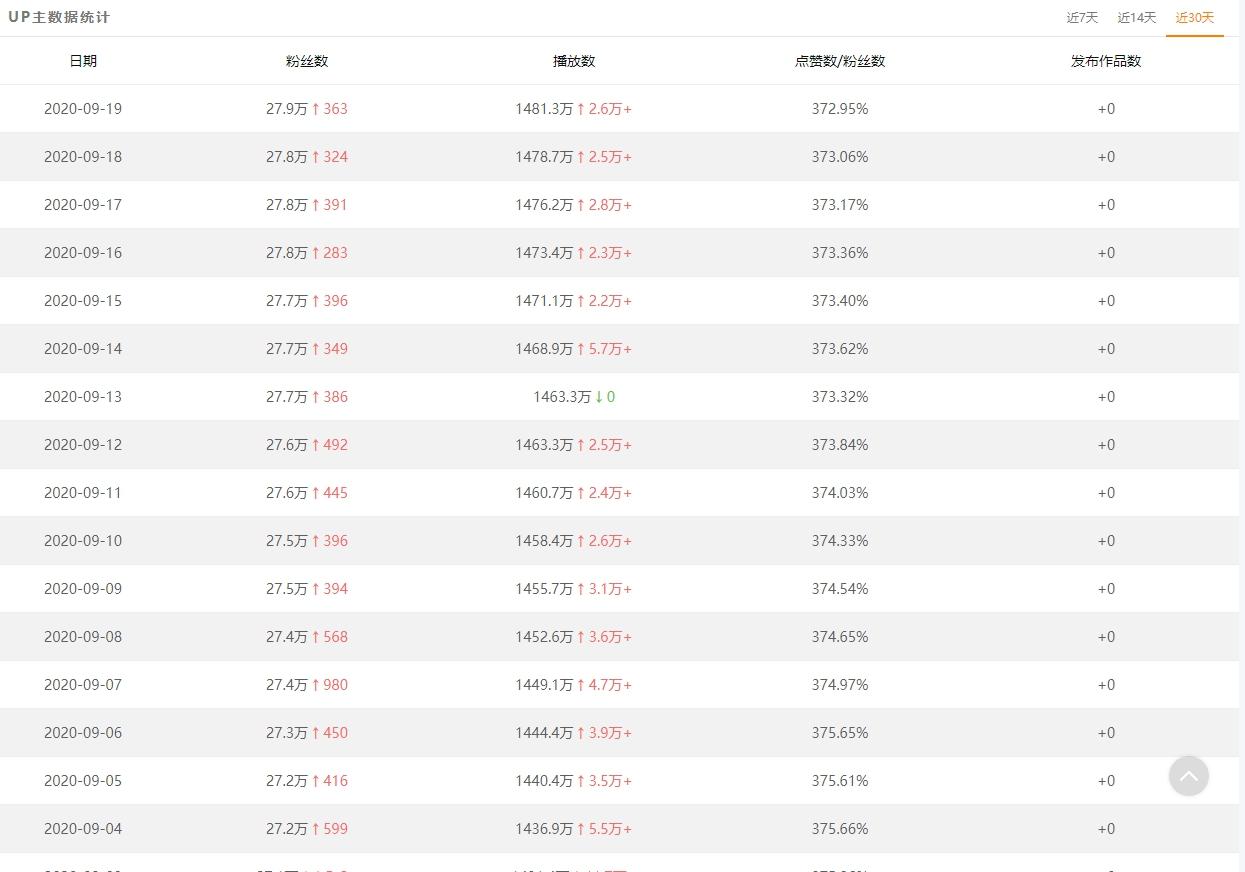Image resolution: width=1245 pixels, height=872 pixels.
Task: Click the 粉丝数 column header
Action: pos(307,61)
